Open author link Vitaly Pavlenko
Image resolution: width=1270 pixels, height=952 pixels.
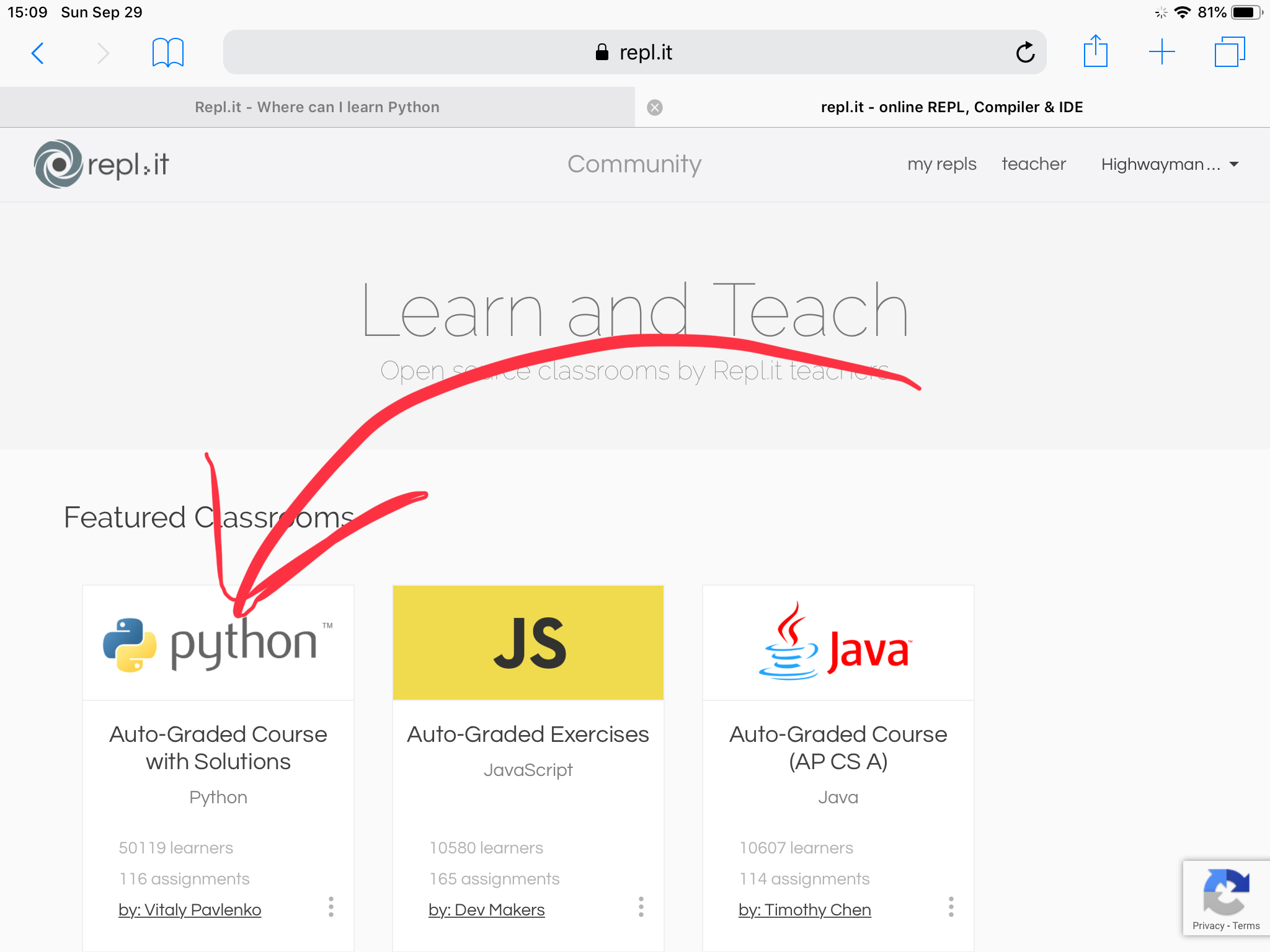coord(190,910)
